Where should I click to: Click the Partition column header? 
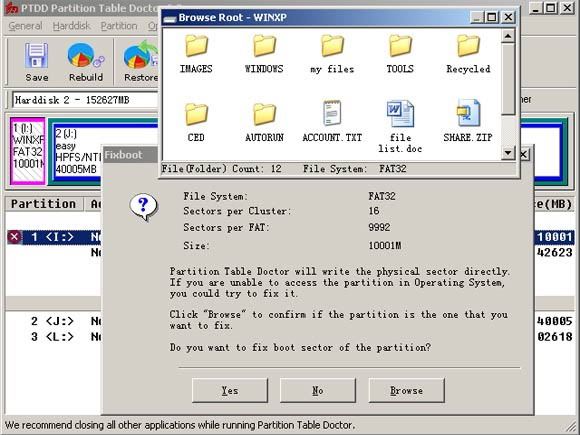pyautogui.click(x=44, y=204)
